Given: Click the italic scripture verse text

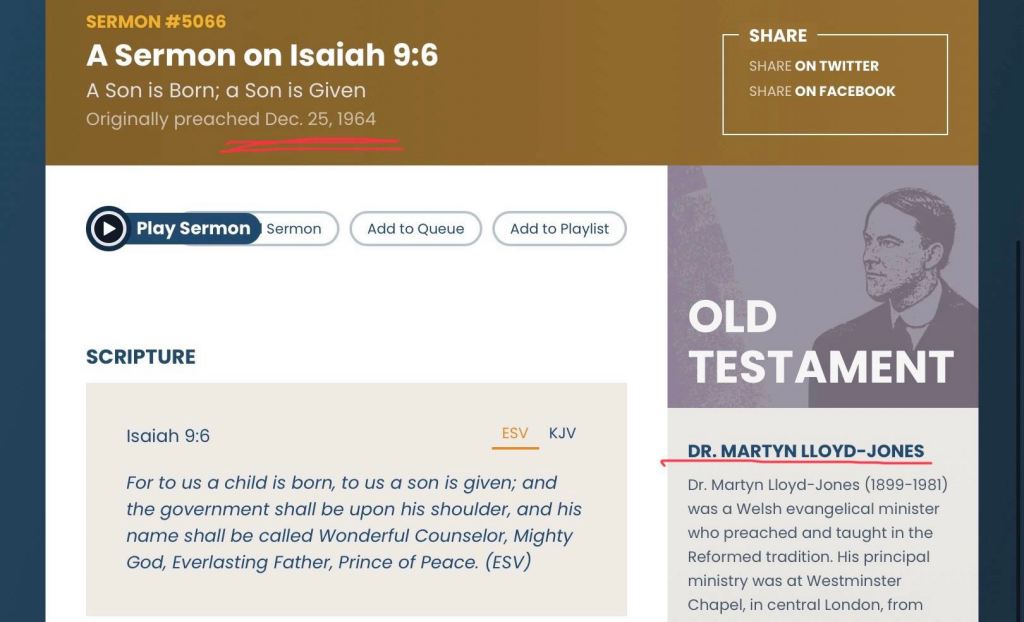Looking at the screenshot, I should point(353,522).
